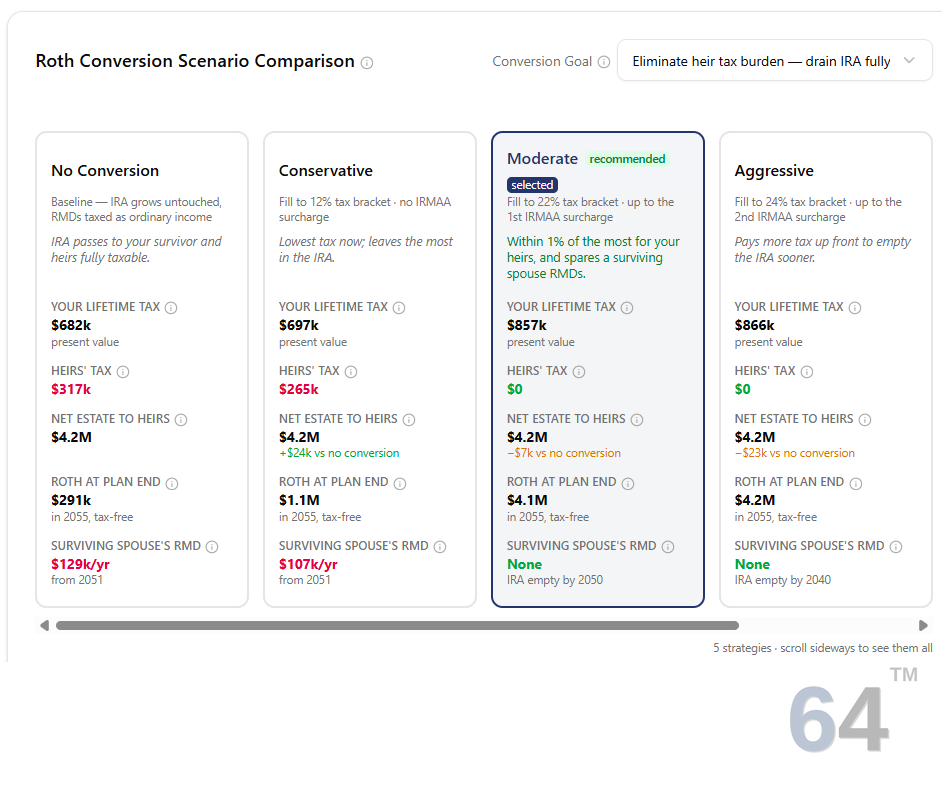Viewport: 942px width, 789px height.
Task: Click the left arrow of the horizontal scrollbar
Action: [44, 626]
